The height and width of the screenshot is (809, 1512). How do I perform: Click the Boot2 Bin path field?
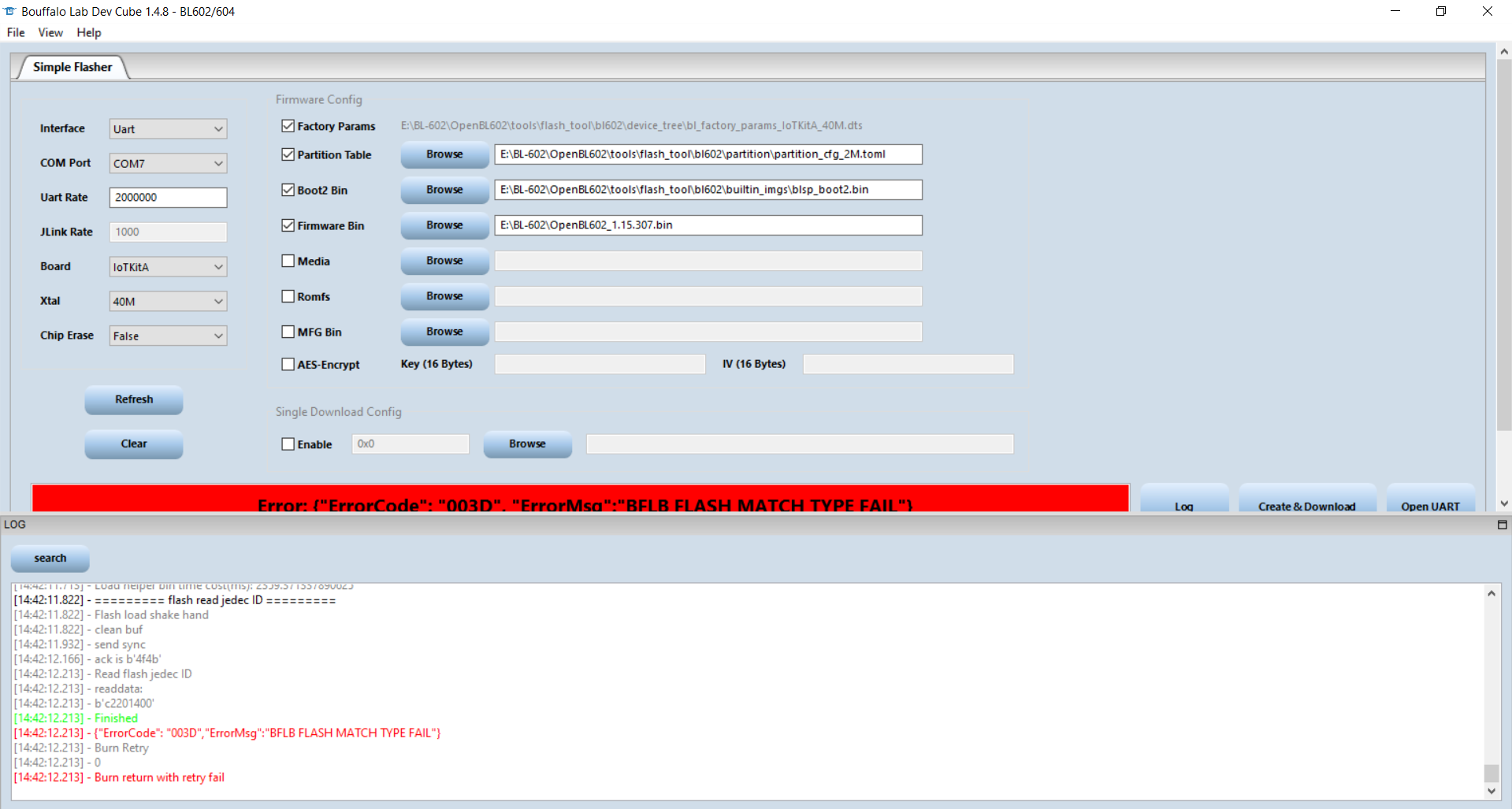coord(708,190)
